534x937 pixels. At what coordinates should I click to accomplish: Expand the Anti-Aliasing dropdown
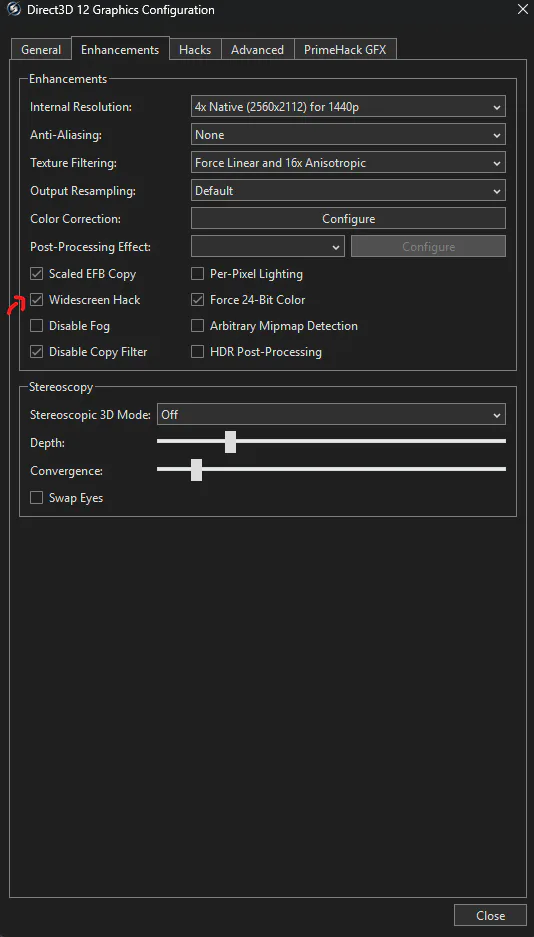(348, 135)
